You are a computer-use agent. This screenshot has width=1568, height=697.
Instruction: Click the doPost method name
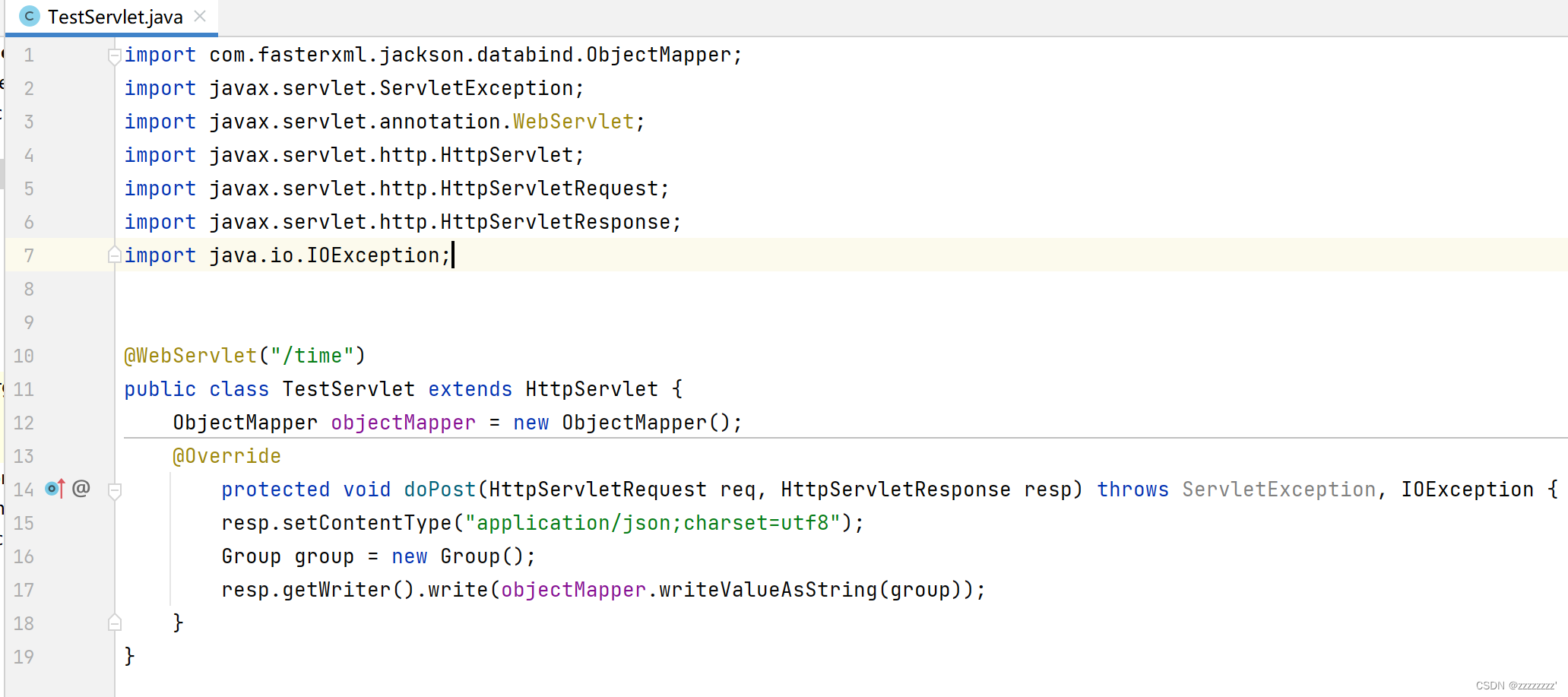click(x=440, y=489)
